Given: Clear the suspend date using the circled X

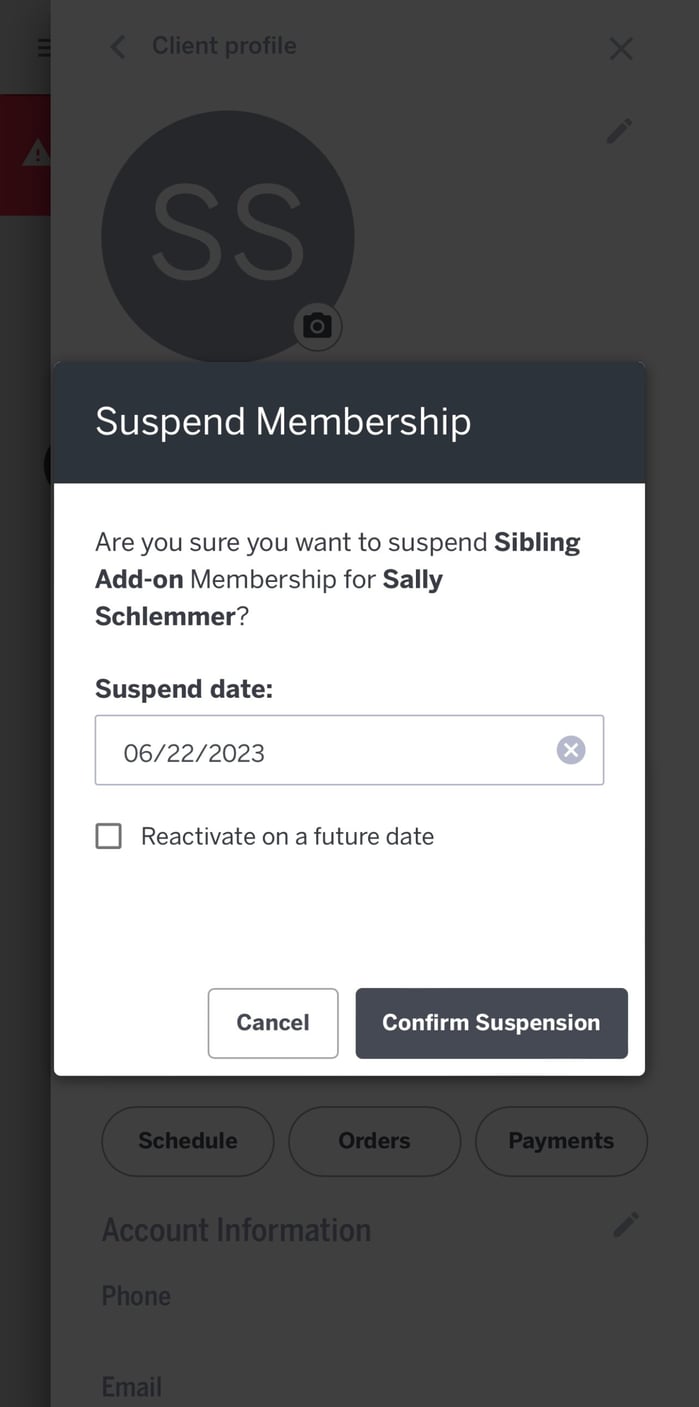Looking at the screenshot, I should [570, 750].
